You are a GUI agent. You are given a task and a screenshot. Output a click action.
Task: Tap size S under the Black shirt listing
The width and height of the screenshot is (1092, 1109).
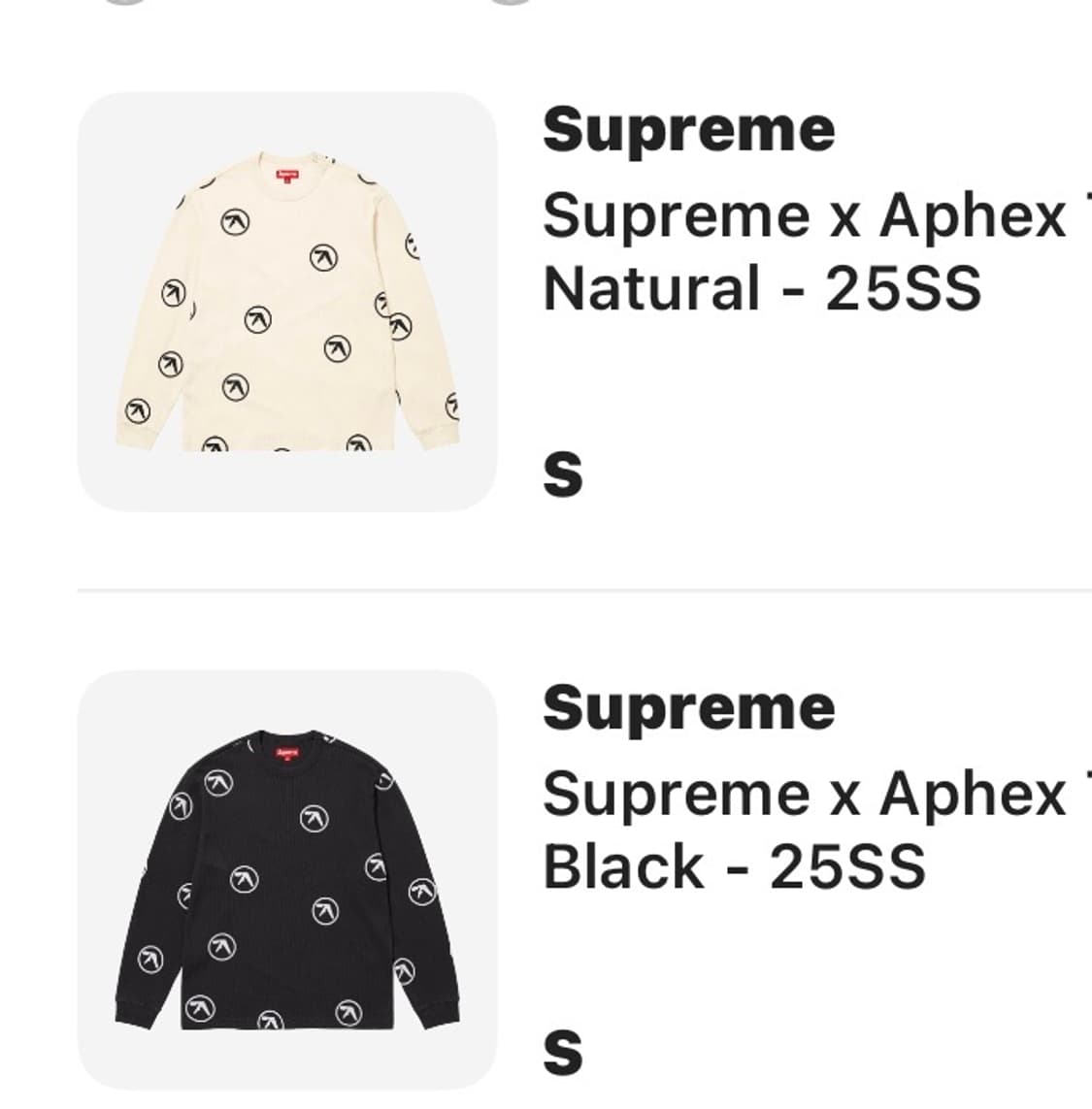[563, 1053]
